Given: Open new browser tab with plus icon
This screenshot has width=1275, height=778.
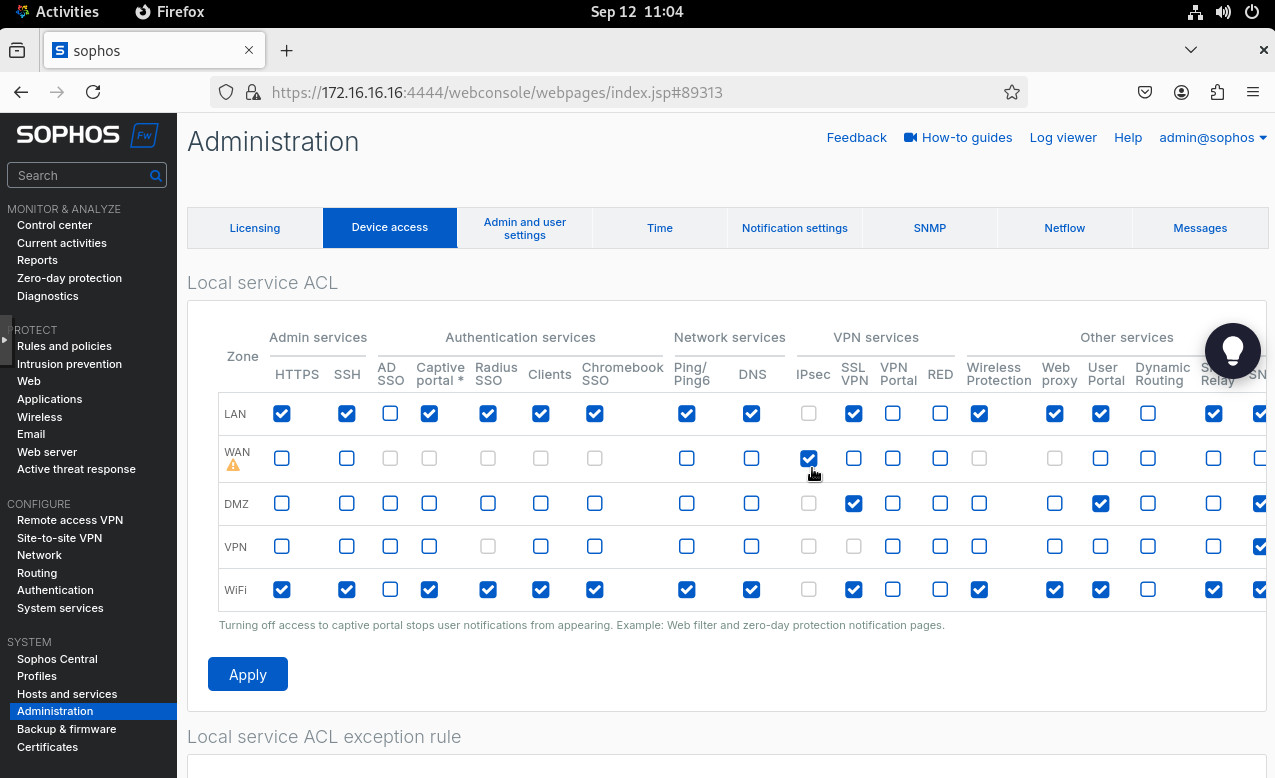Looking at the screenshot, I should coord(287,50).
